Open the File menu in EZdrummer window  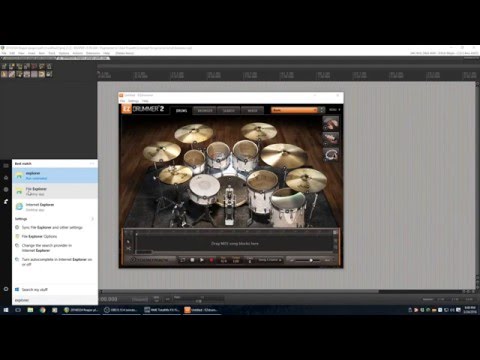pyautogui.click(x=122, y=101)
